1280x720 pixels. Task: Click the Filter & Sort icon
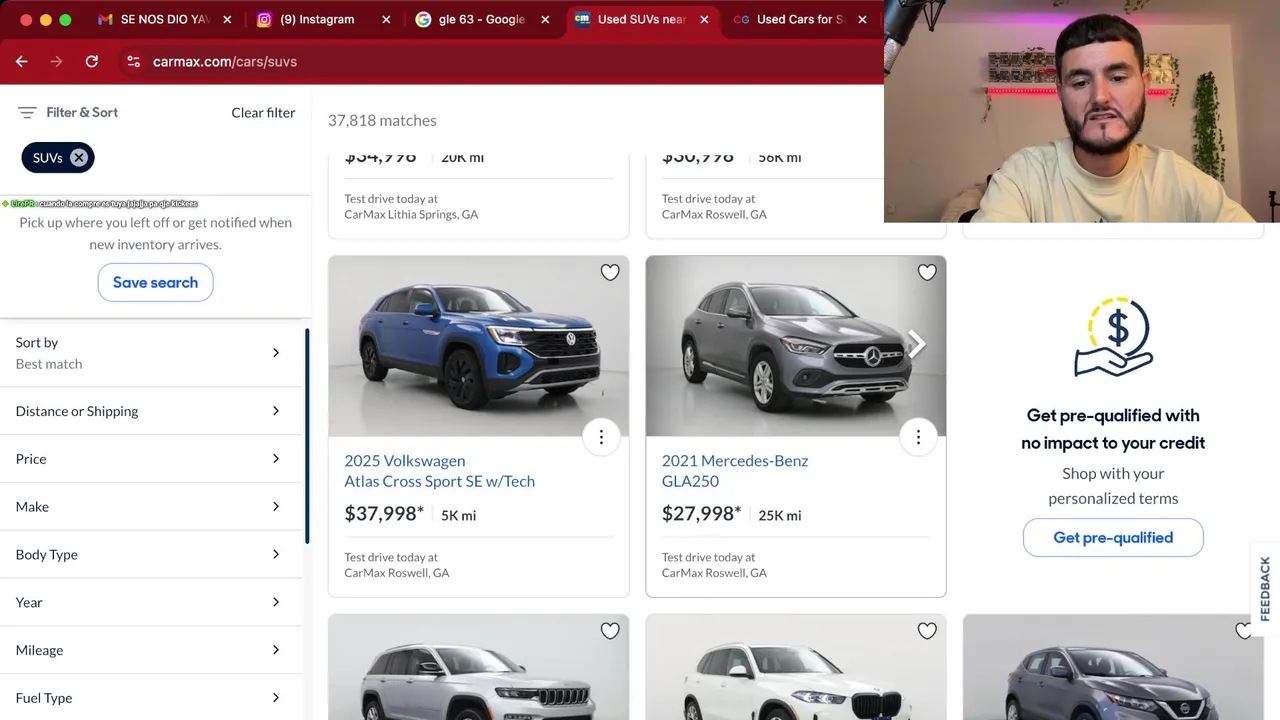pyautogui.click(x=27, y=113)
